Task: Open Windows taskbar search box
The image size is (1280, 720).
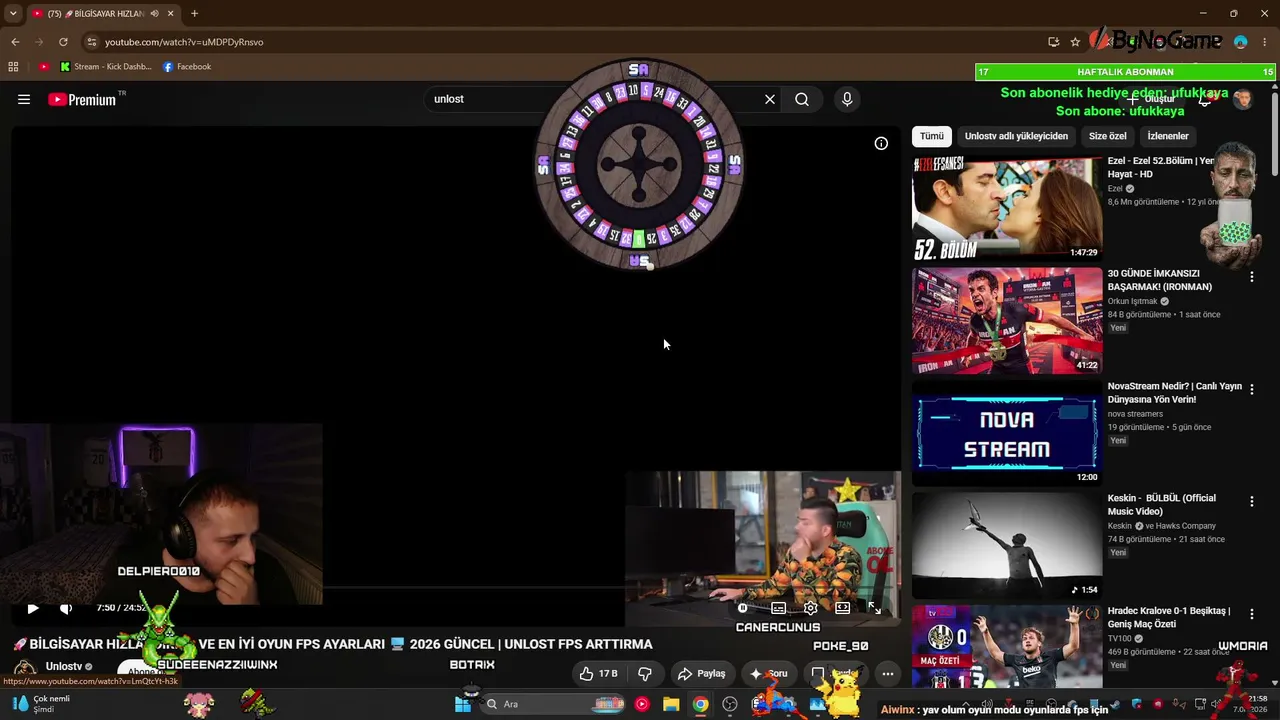Action: pos(553,704)
